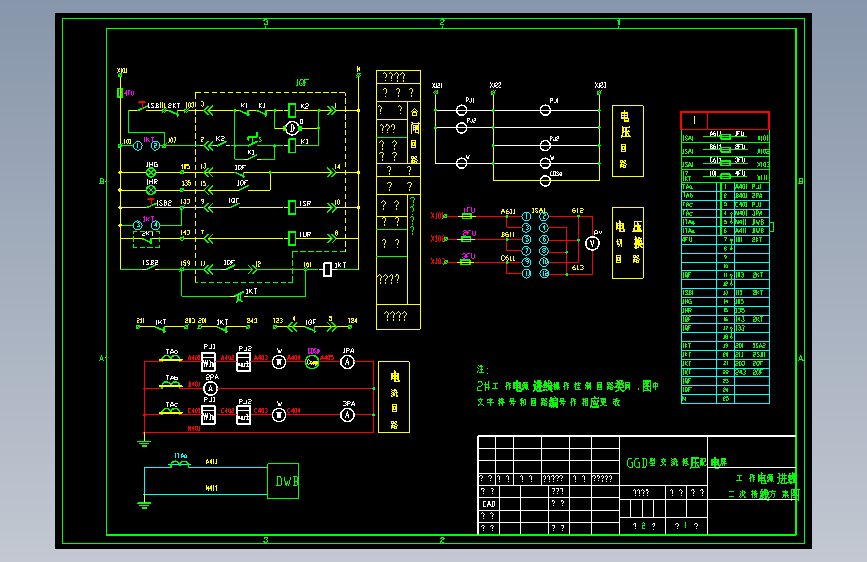Click the PJ1 circle between X121 and X122
Screen dimensions: 867x562
tap(461, 110)
